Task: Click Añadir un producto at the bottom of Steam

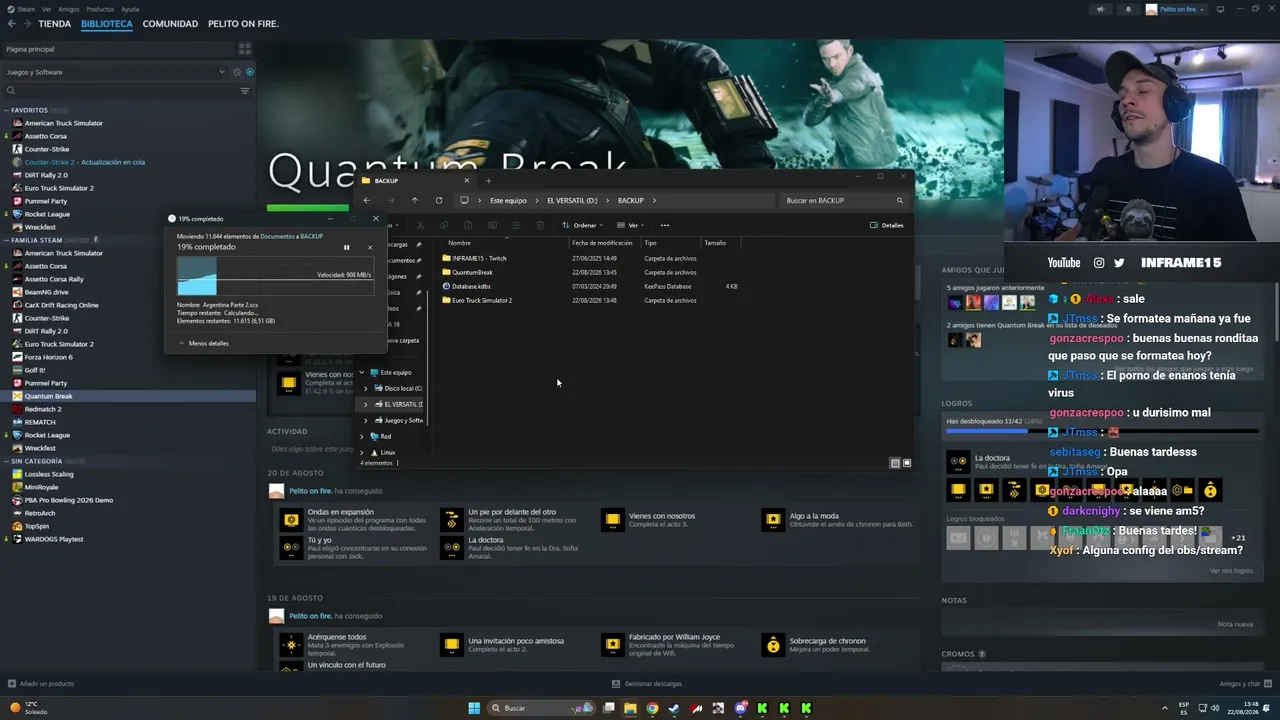Action: click(x=41, y=684)
